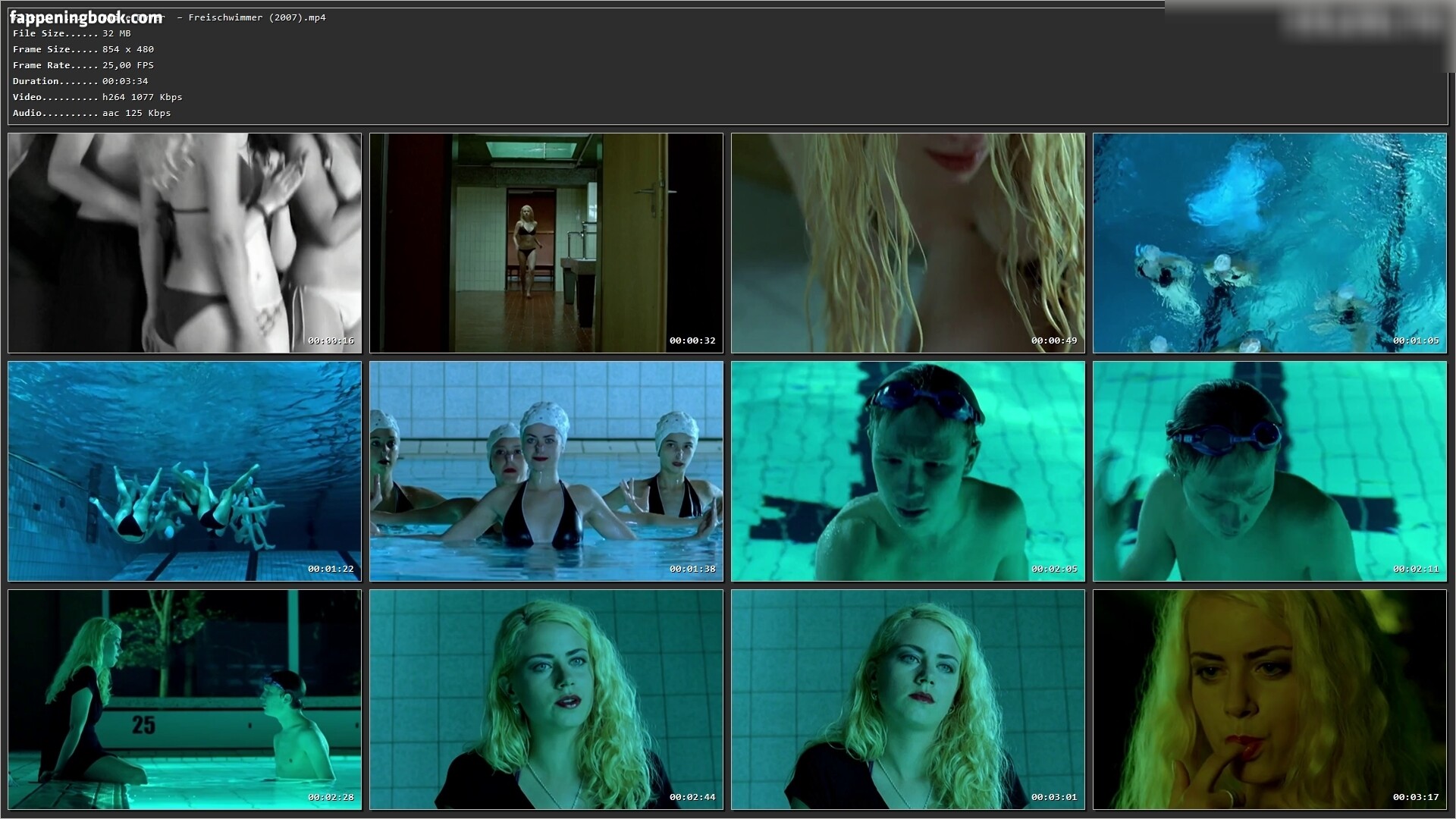Select the overhead pool thumbnail at 00:01:05
This screenshot has width=1456, height=819.
[x=1269, y=243]
